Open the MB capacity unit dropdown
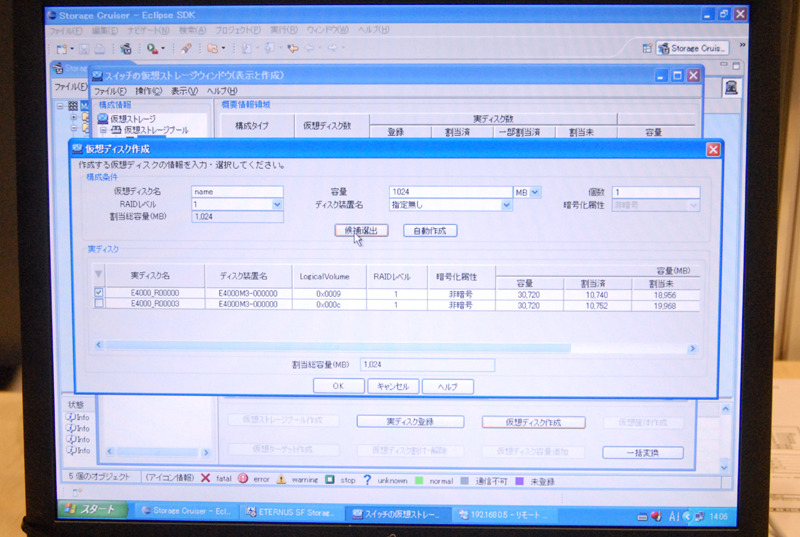 click(534, 192)
